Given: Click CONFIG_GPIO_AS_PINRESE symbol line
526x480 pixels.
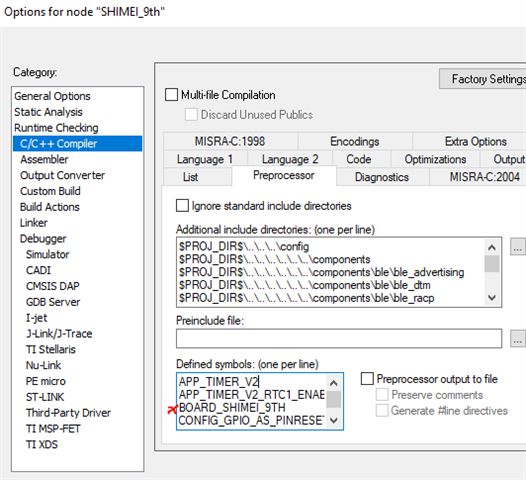Looking at the screenshot, I should [252, 420].
